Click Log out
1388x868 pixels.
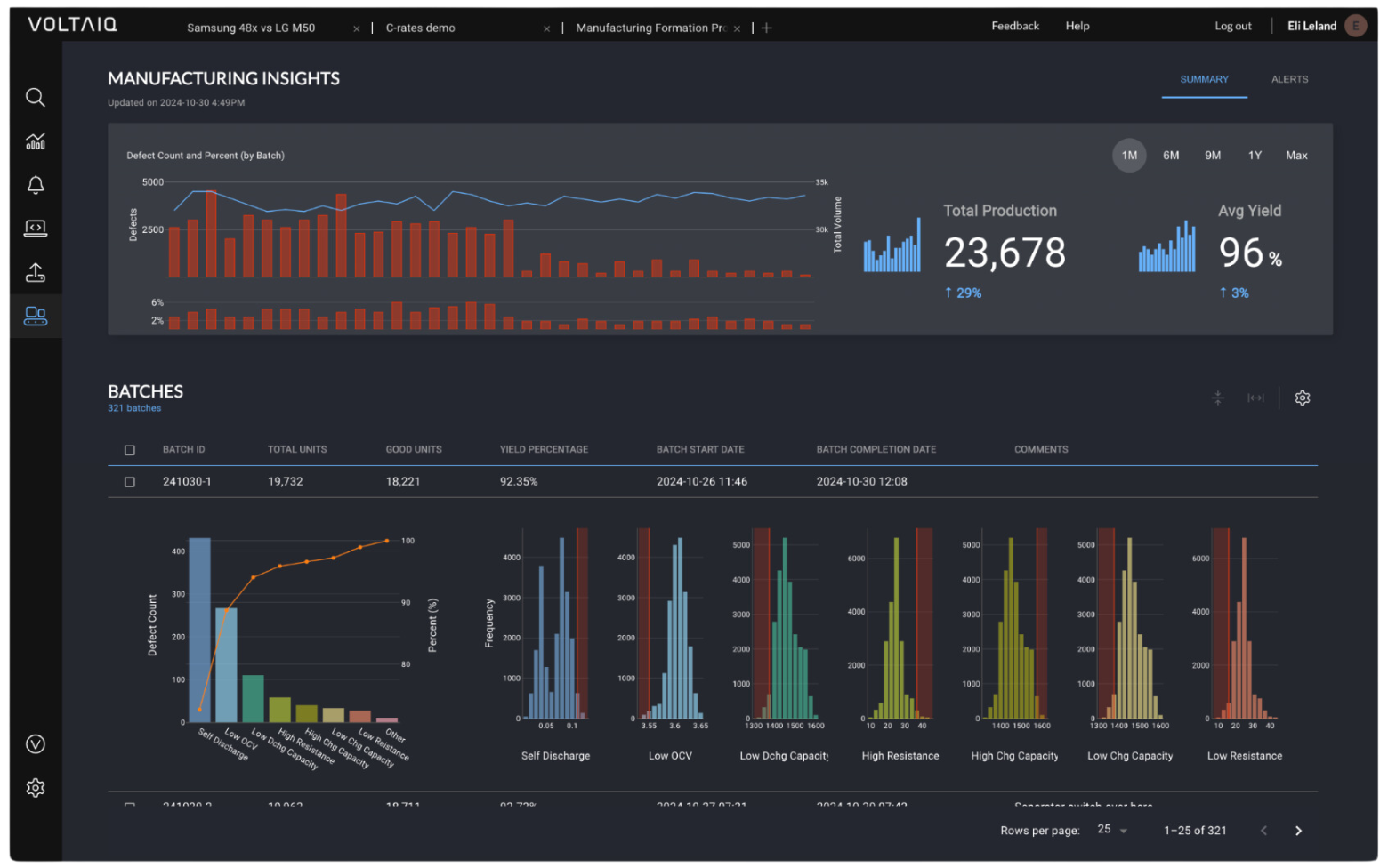click(x=1233, y=26)
